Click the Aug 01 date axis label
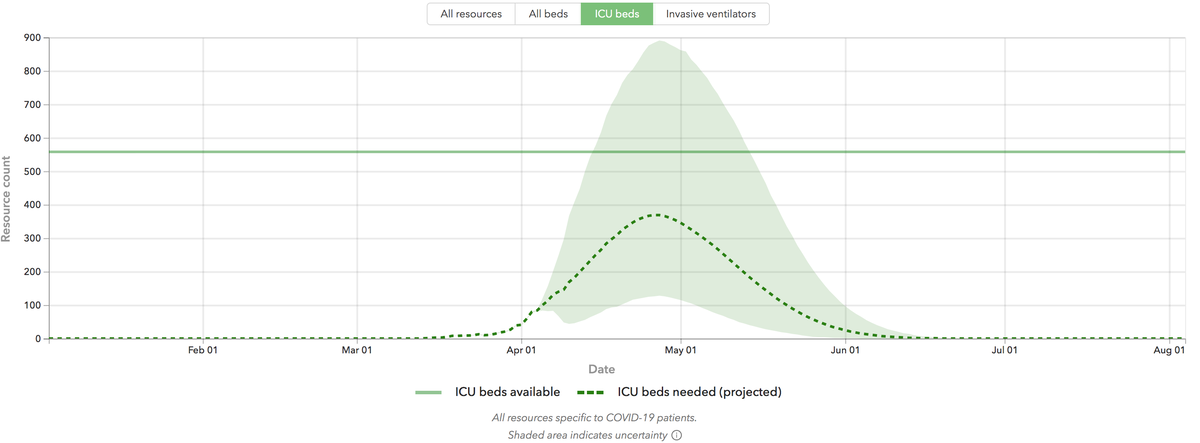 coord(1168,350)
